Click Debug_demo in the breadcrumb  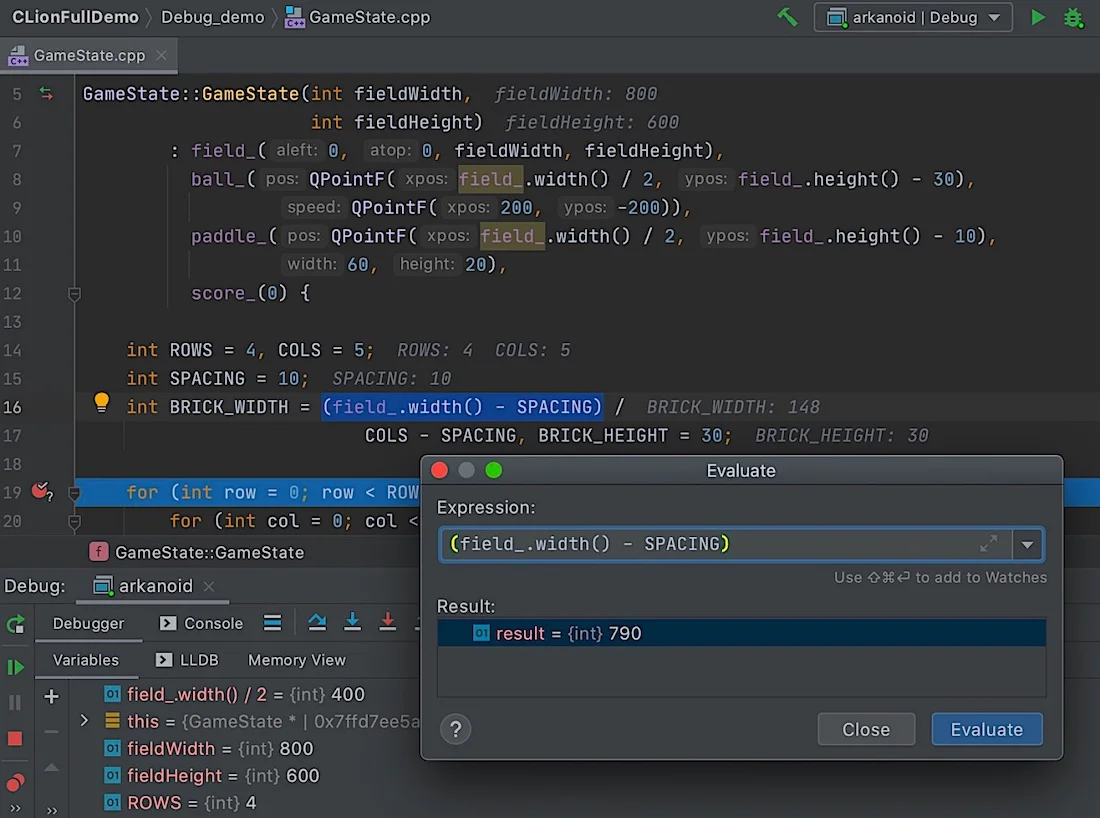(213, 17)
